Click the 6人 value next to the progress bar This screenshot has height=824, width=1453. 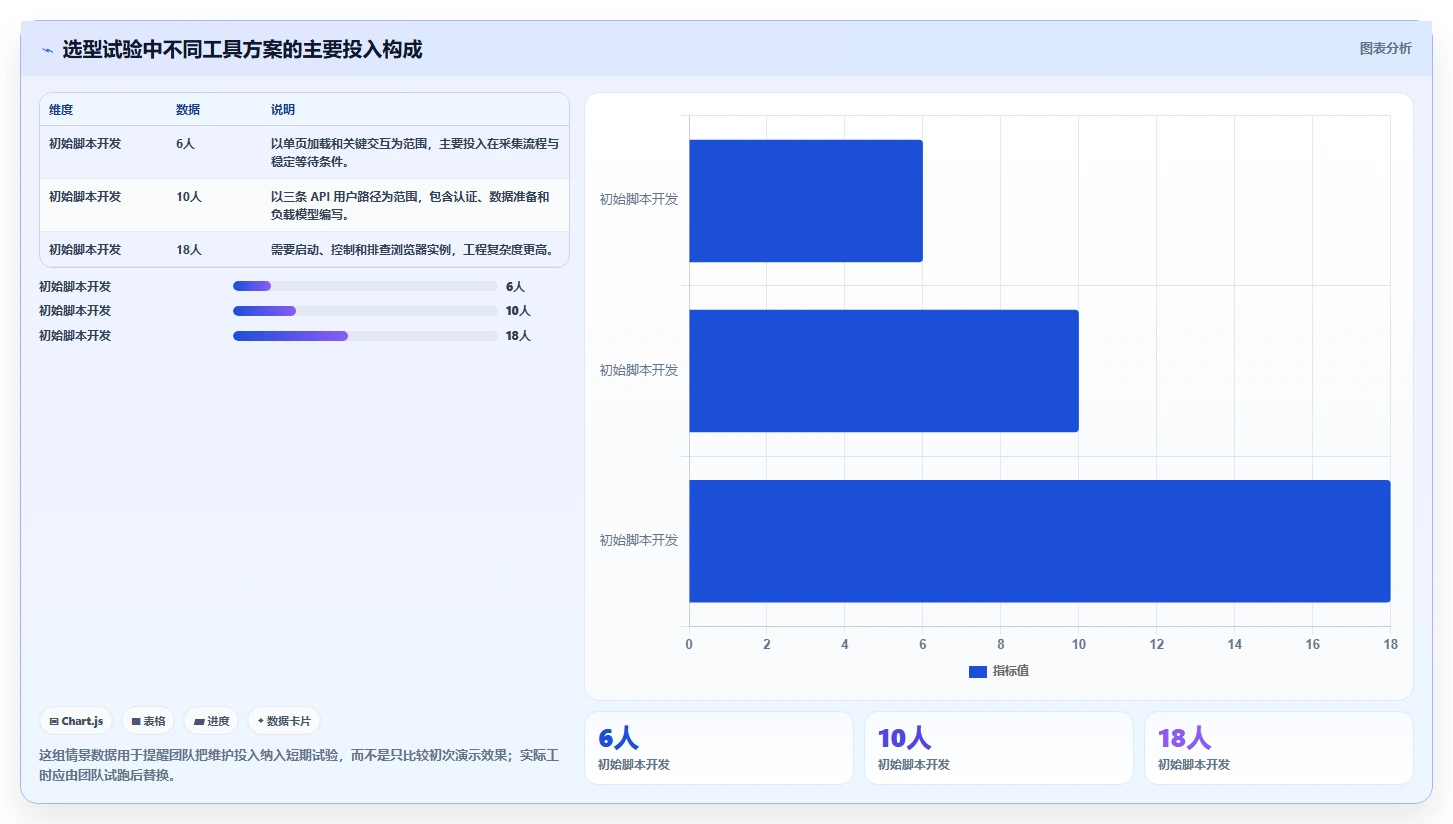(515, 286)
